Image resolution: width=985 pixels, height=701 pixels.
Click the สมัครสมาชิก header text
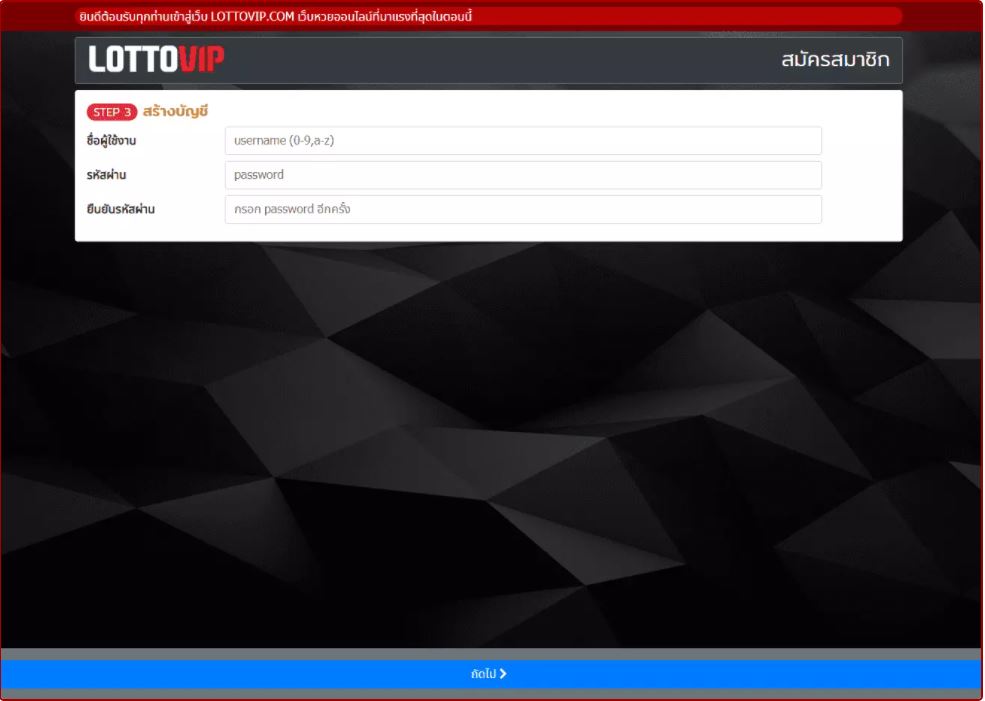tap(835, 60)
